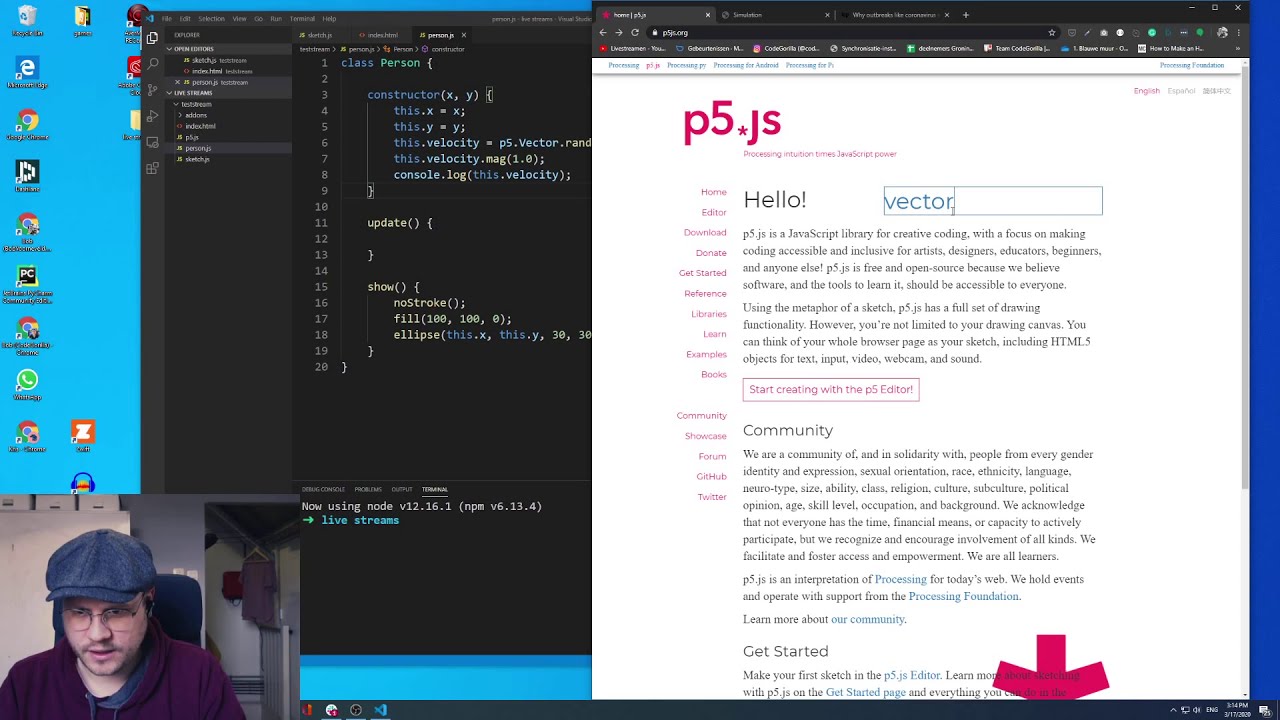Screen dimensions: 1280x720
Task: Open the Explorer view in VS Code
Action: click(x=151, y=37)
